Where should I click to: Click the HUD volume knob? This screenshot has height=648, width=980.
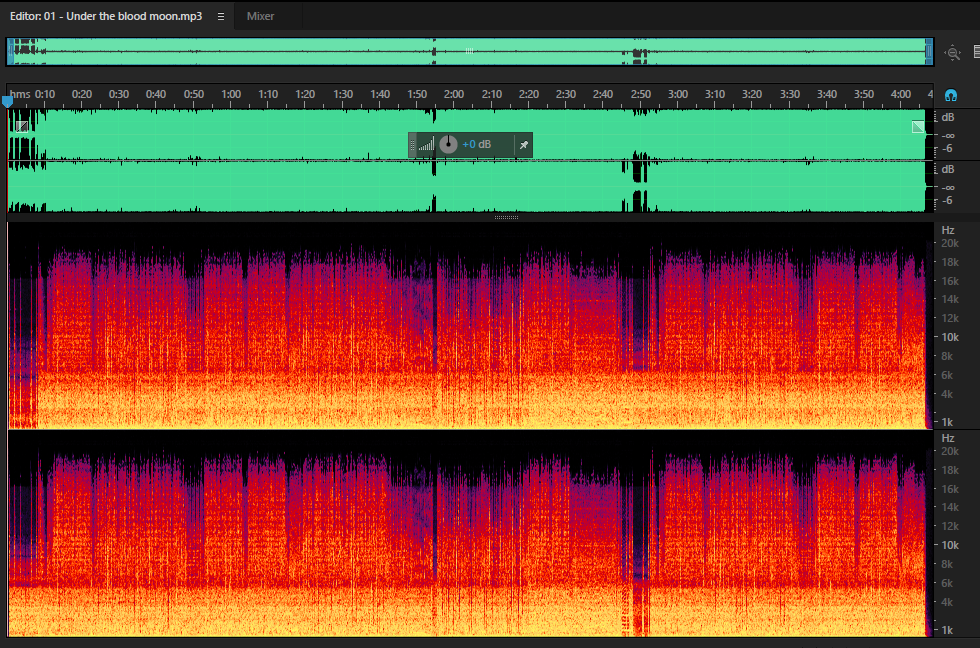(x=448, y=144)
